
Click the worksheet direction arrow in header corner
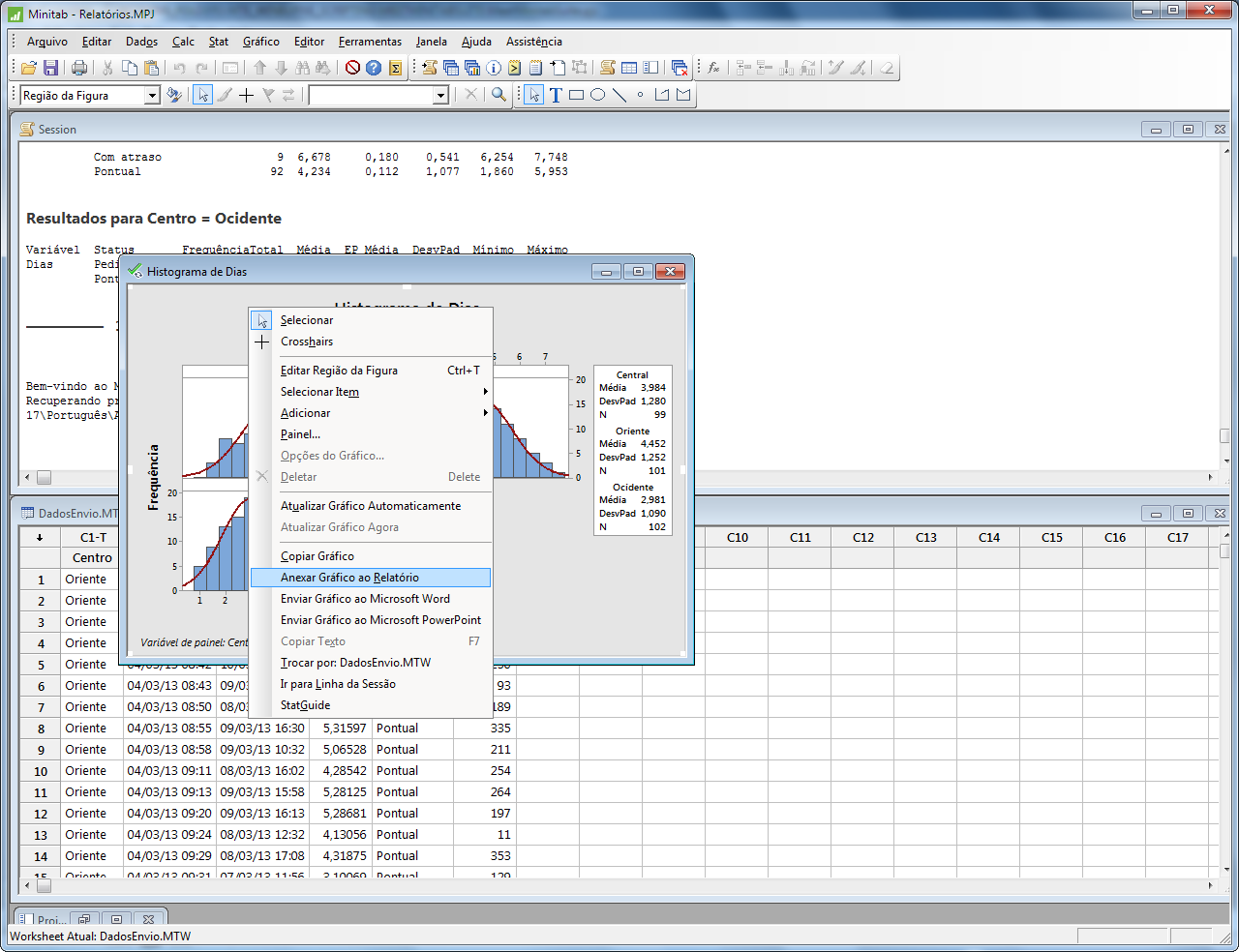tap(40, 537)
